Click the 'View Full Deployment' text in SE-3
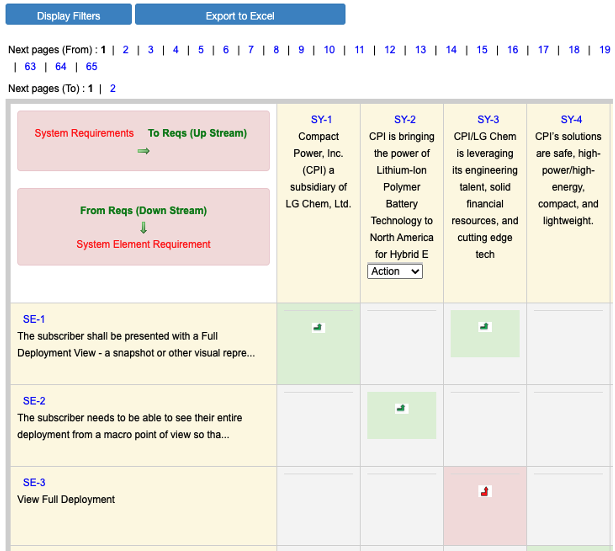 [66, 500]
